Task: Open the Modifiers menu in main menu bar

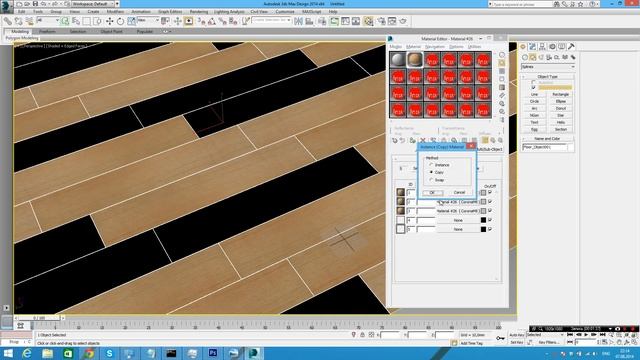Action: pos(115,12)
